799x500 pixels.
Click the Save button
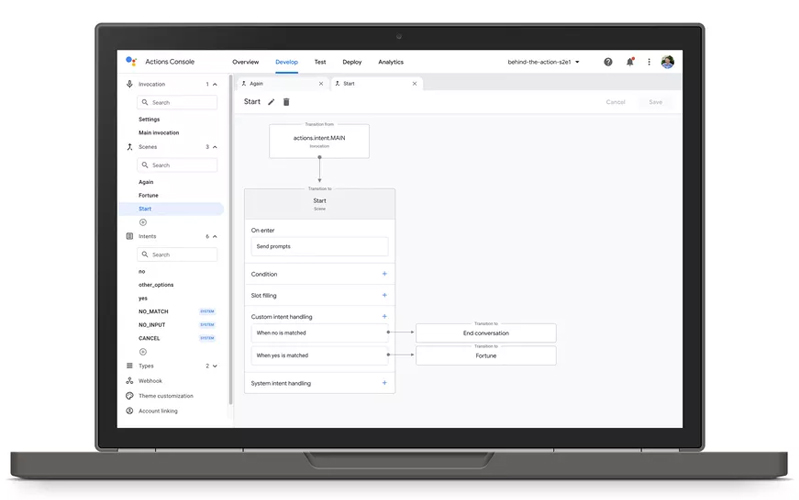tap(655, 102)
